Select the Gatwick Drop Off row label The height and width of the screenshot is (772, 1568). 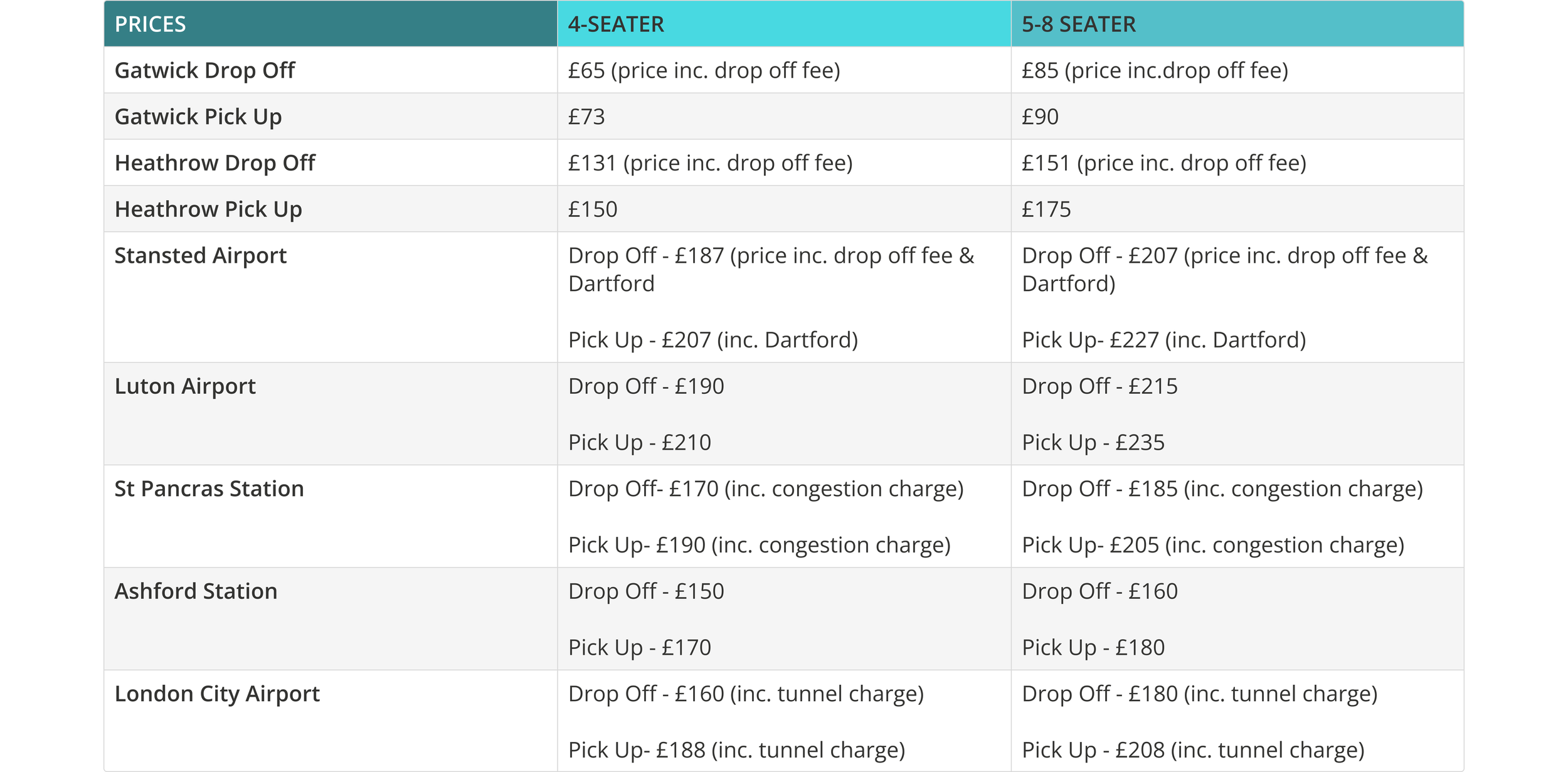point(204,70)
